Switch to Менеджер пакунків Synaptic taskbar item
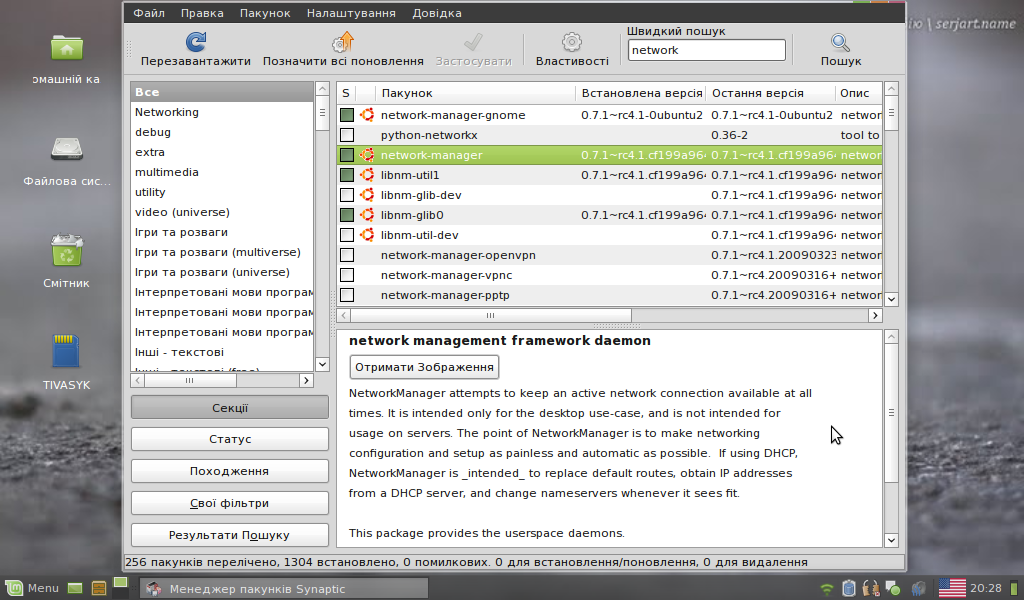This screenshot has width=1024, height=600. (284, 588)
